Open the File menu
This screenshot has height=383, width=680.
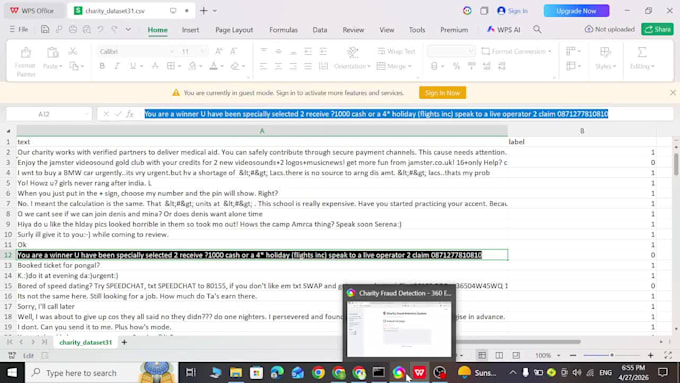(19, 29)
